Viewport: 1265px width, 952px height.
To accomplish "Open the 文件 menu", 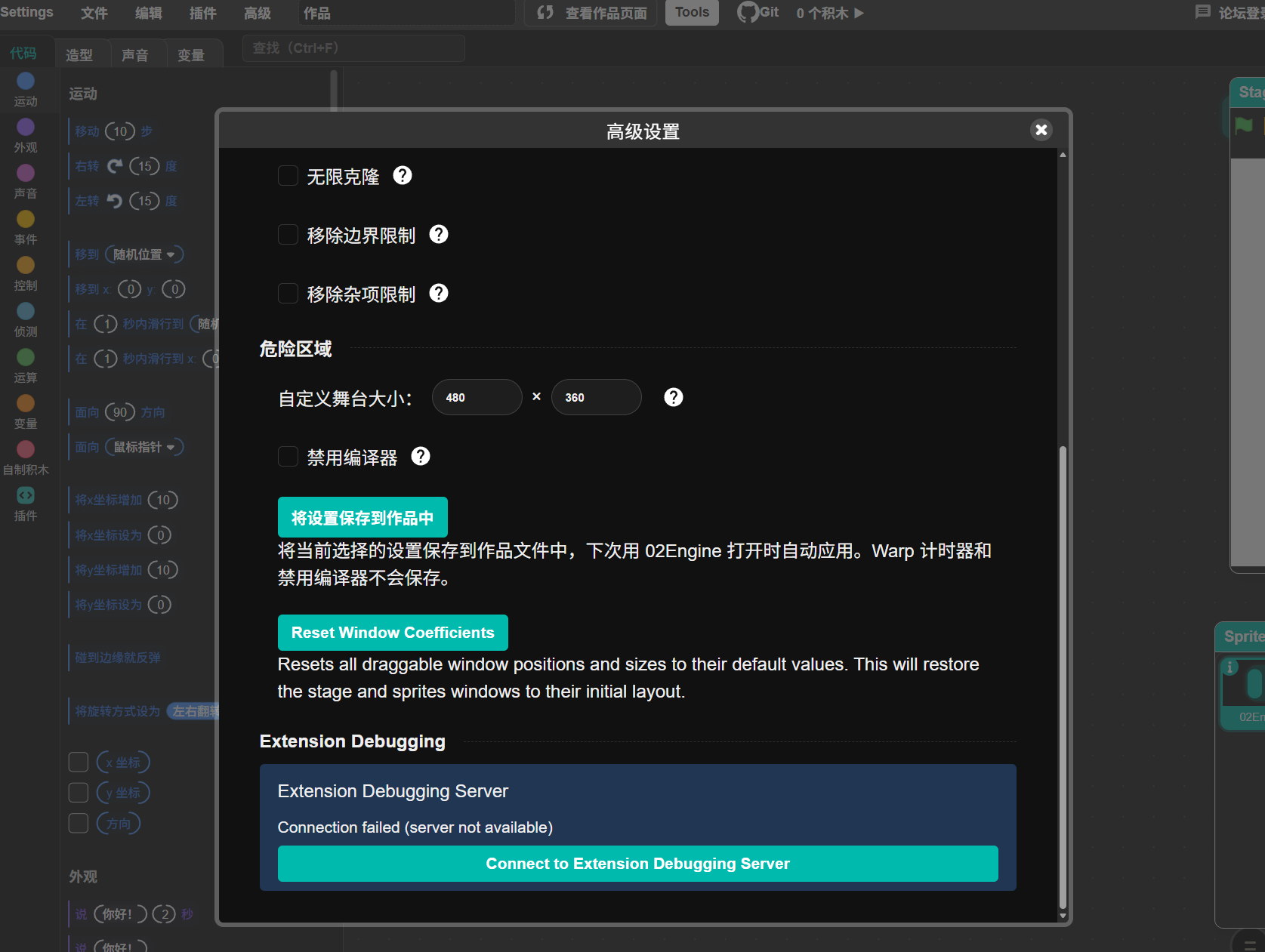I will pyautogui.click(x=94, y=14).
